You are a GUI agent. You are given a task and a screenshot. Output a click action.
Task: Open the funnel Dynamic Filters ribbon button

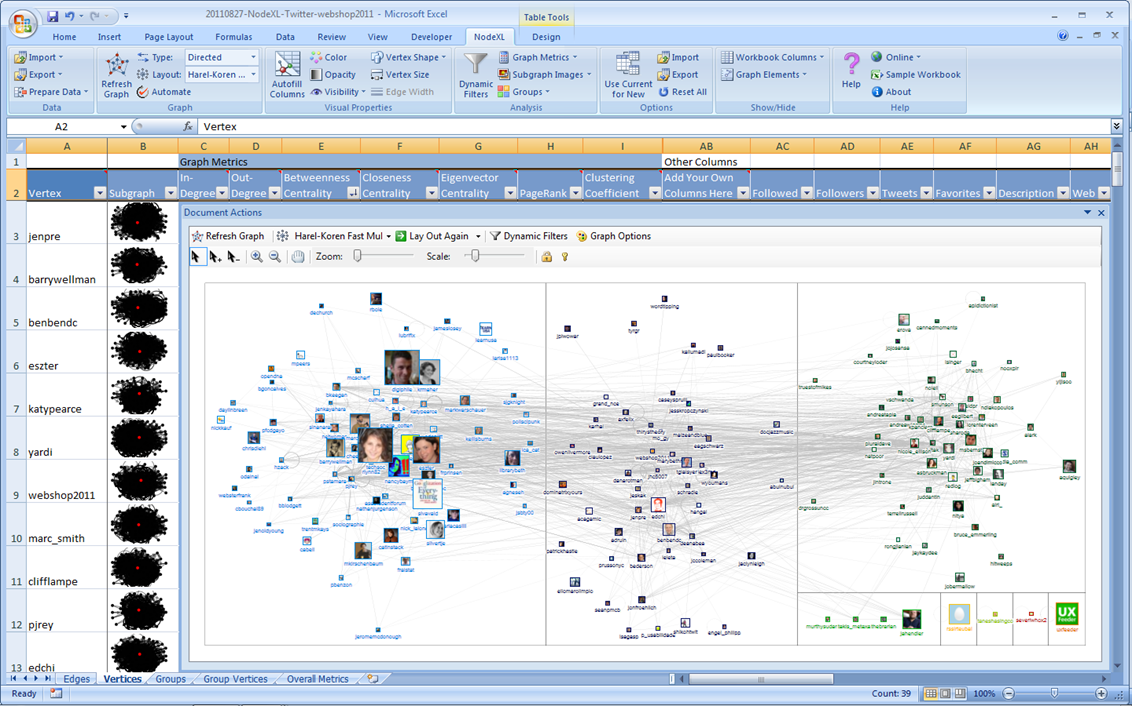point(476,75)
